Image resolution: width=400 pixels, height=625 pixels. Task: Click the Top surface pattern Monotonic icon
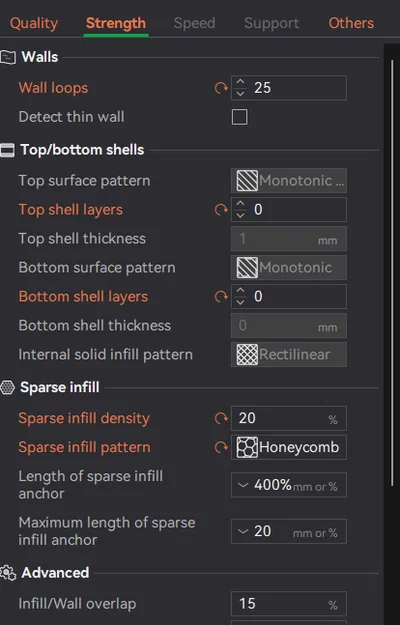coord(247,181)
